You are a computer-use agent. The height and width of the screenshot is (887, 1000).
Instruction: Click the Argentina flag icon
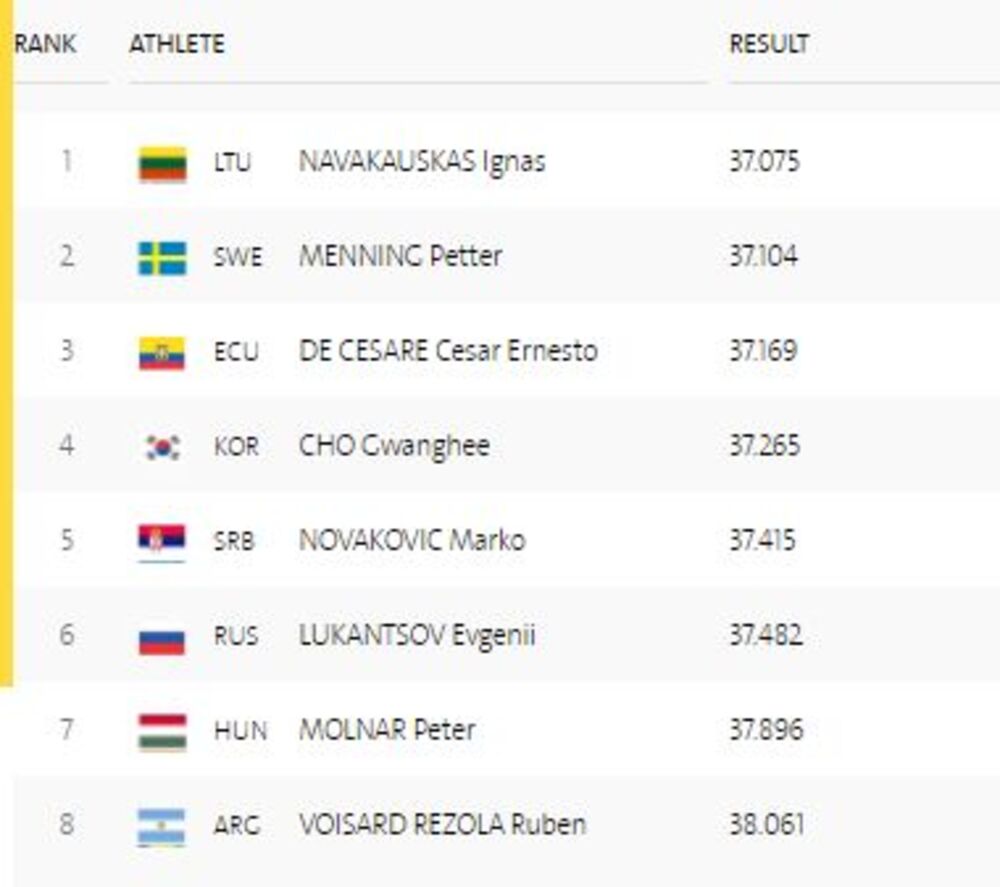[162, 826]
